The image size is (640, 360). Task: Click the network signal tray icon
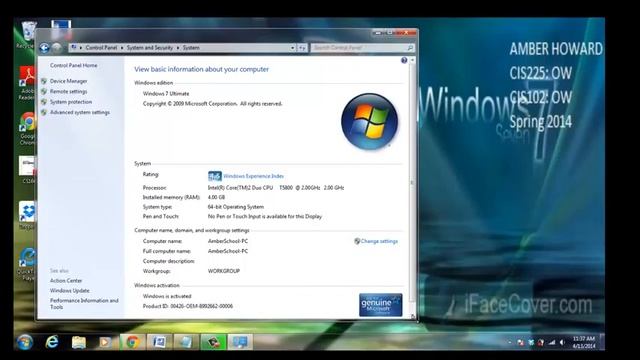click(x=552, y=342)
